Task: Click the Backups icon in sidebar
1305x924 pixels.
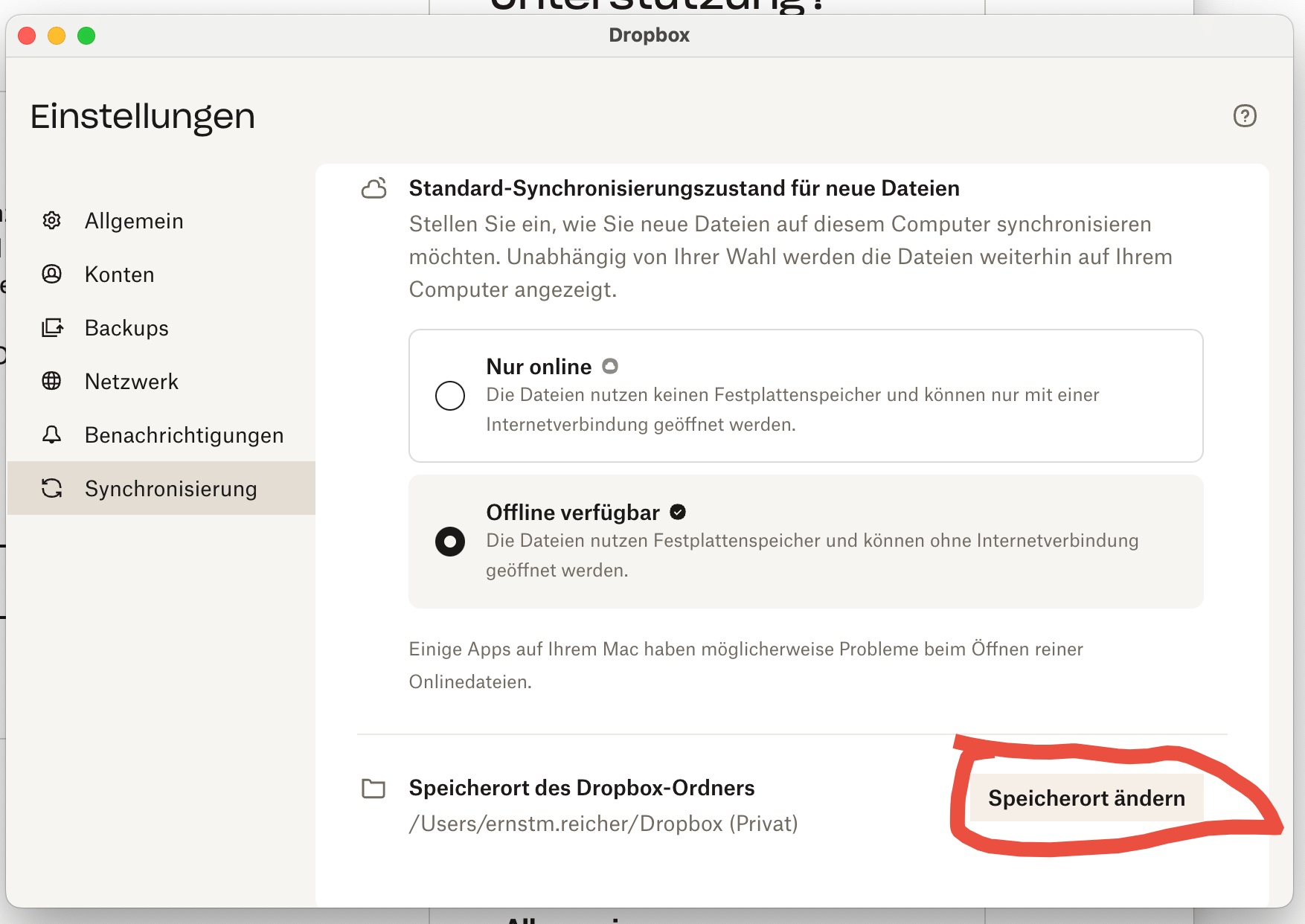Action: click(52, 327)
